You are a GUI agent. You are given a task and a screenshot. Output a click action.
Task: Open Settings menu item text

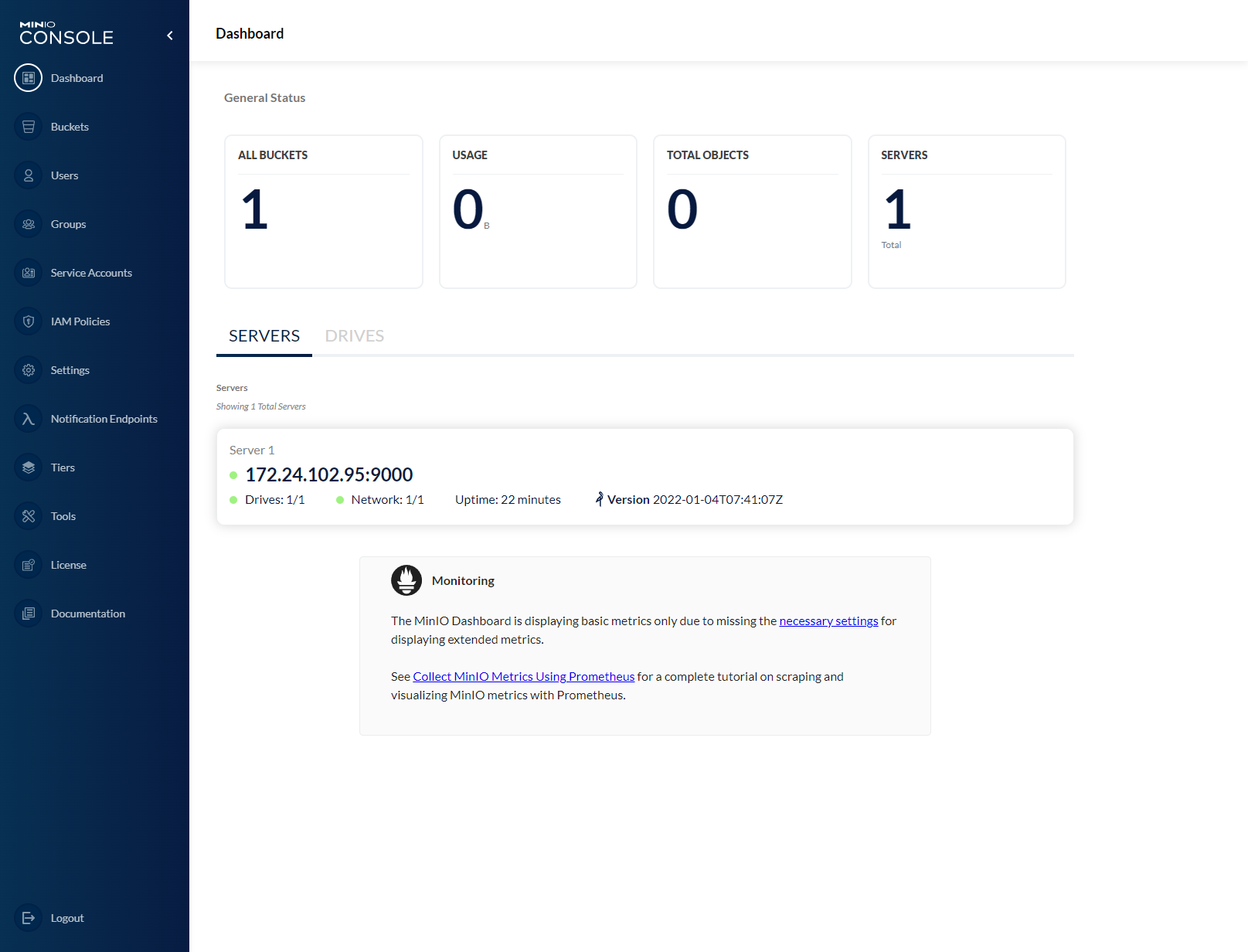point(70,370)
